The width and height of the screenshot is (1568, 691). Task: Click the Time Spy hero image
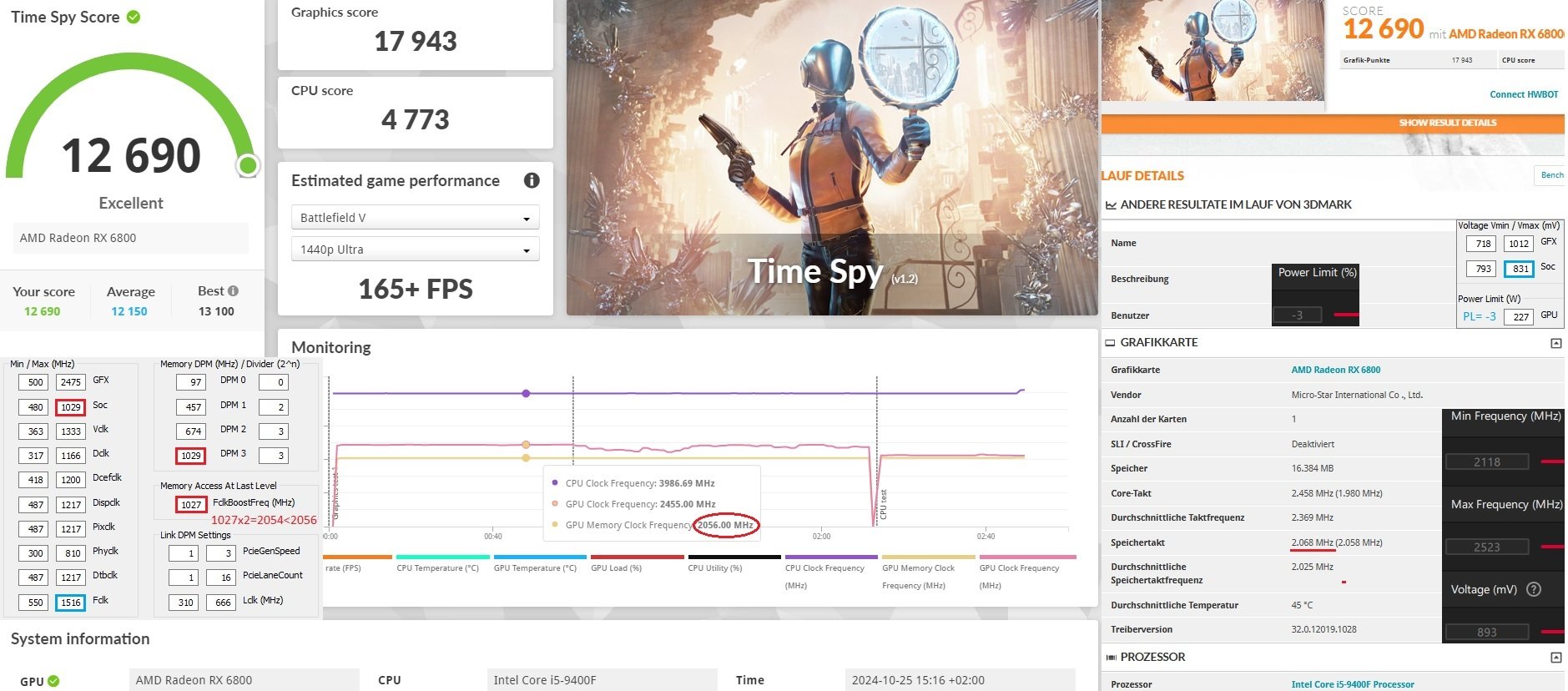(x=832, y=158)
